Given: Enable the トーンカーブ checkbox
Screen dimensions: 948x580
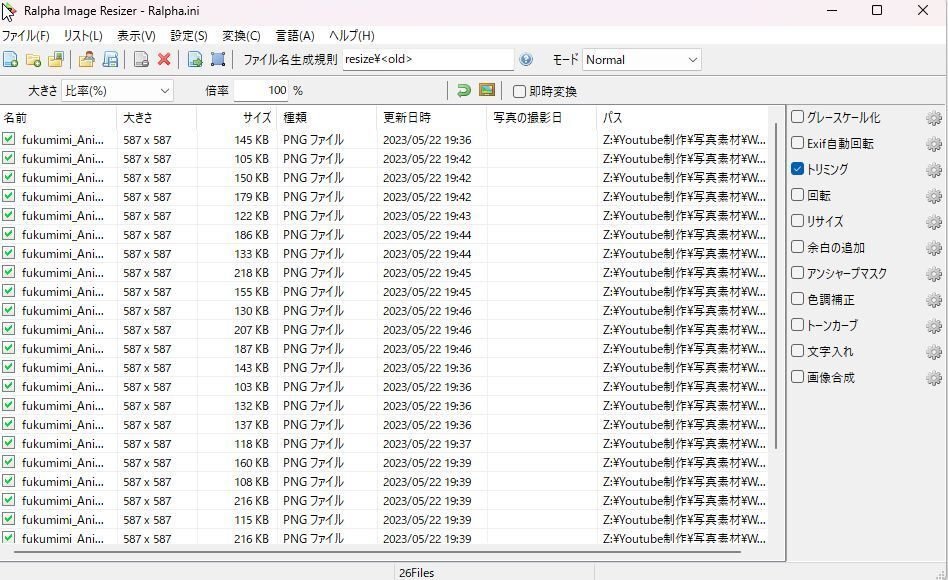Looking at the screenshot, I should click(x=797, y=325).
